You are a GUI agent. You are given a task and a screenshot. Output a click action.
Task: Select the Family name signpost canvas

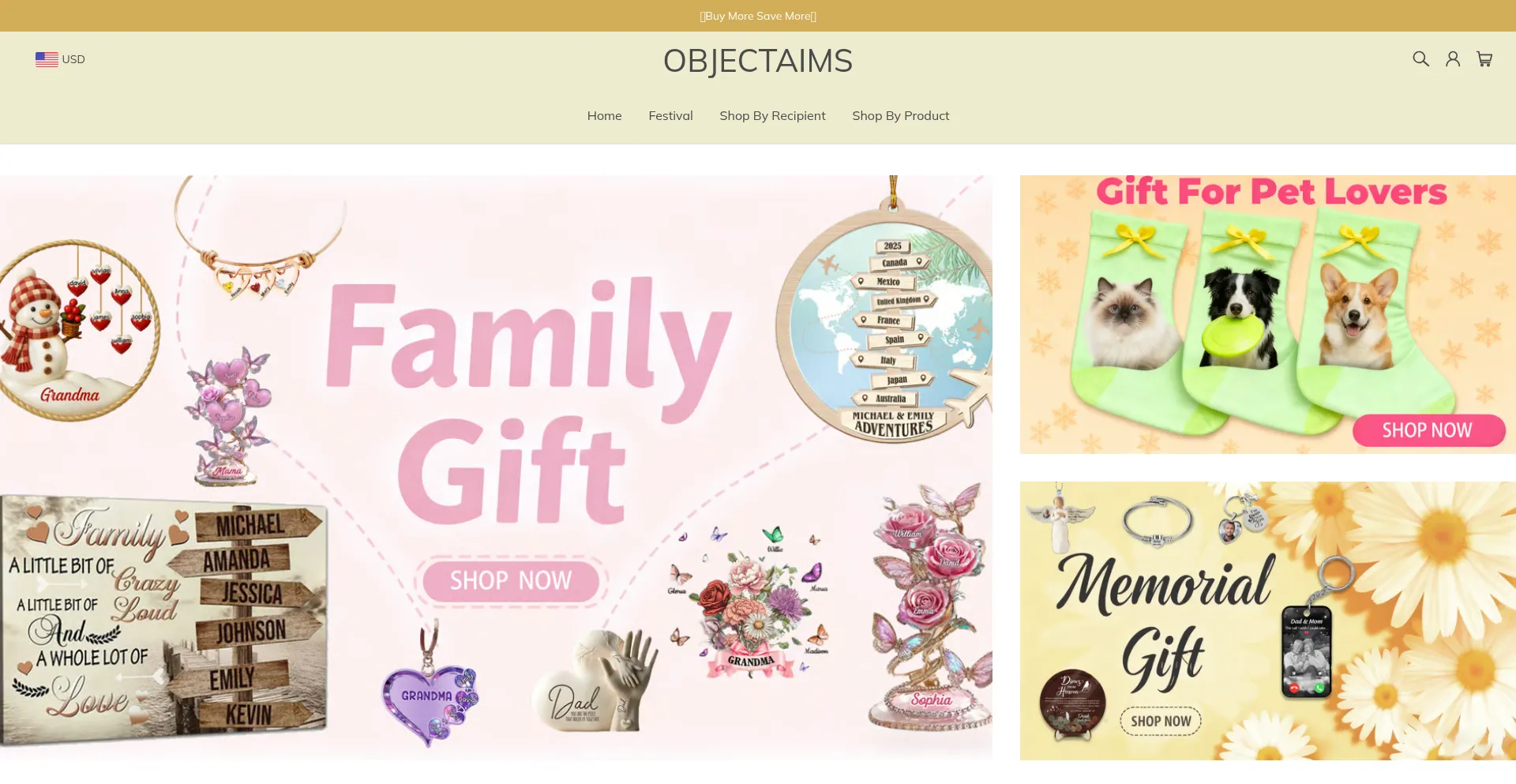pos(163,620)
